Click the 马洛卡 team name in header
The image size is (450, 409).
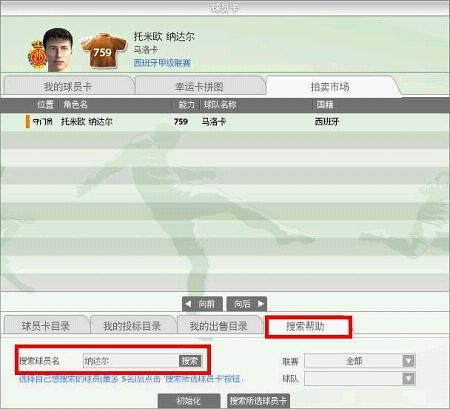pos(146,50)
